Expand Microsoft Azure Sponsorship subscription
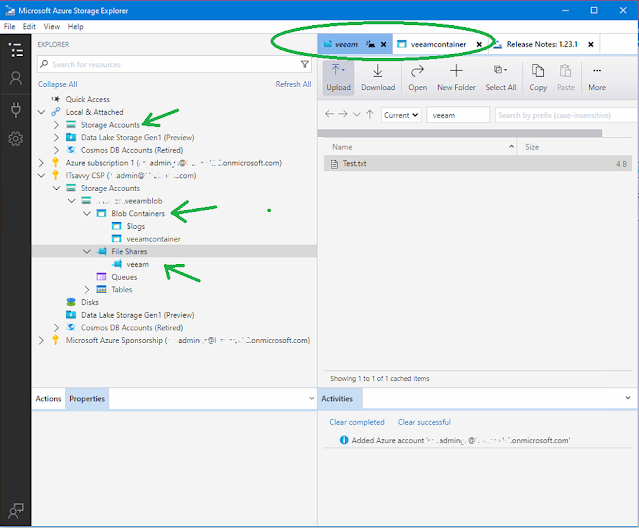The height and width of the screenshot is (528, 639). click(x=41, y=340)
